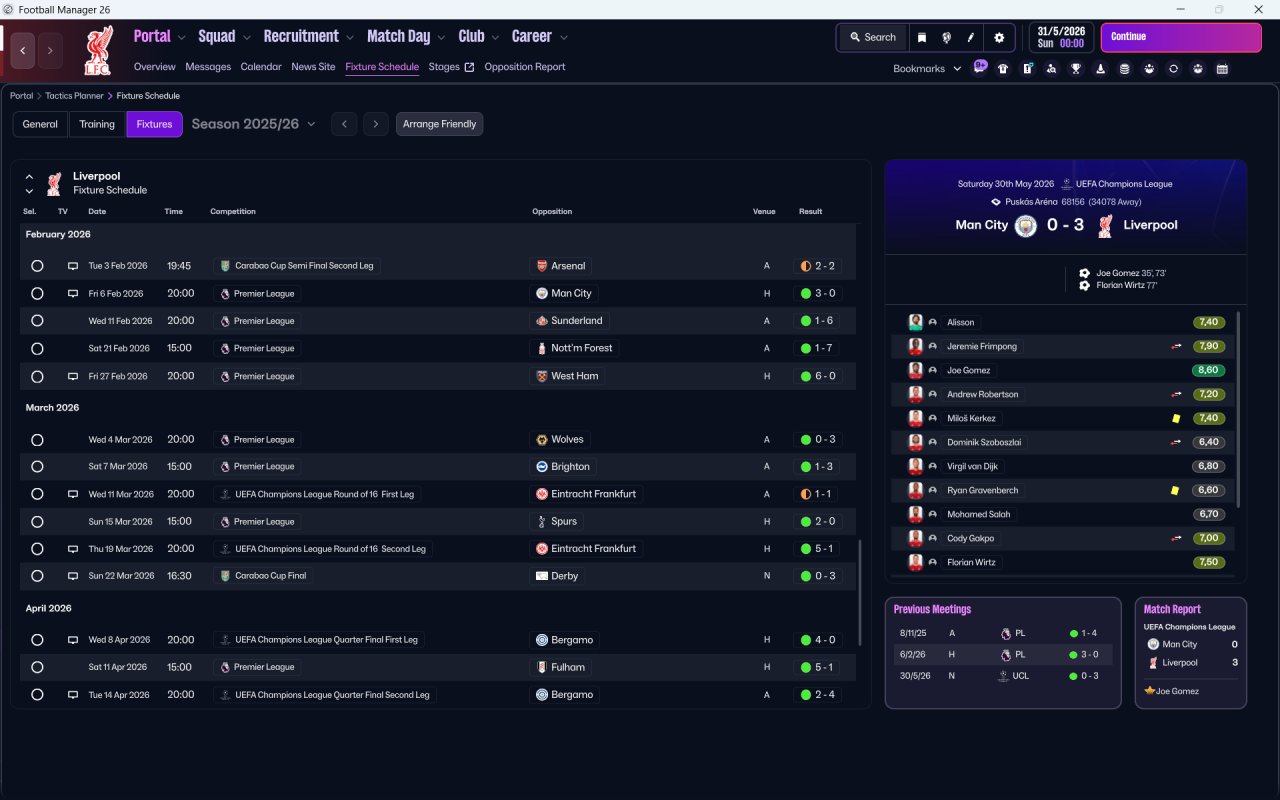Open the Opposition Report sub-tab
The height and width of the screenshot is (800, 1280).
(525, 67)
